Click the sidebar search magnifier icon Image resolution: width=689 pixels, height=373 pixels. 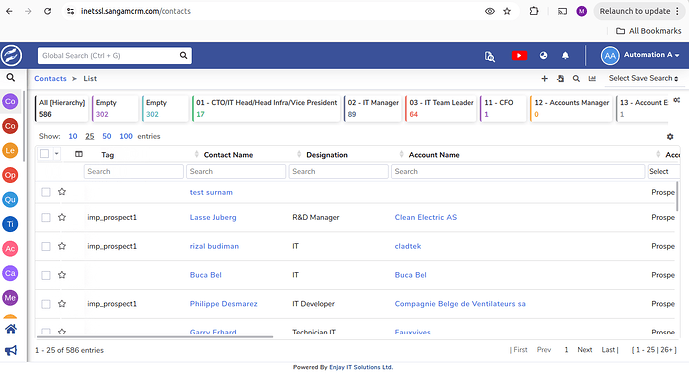click(11, 78)
